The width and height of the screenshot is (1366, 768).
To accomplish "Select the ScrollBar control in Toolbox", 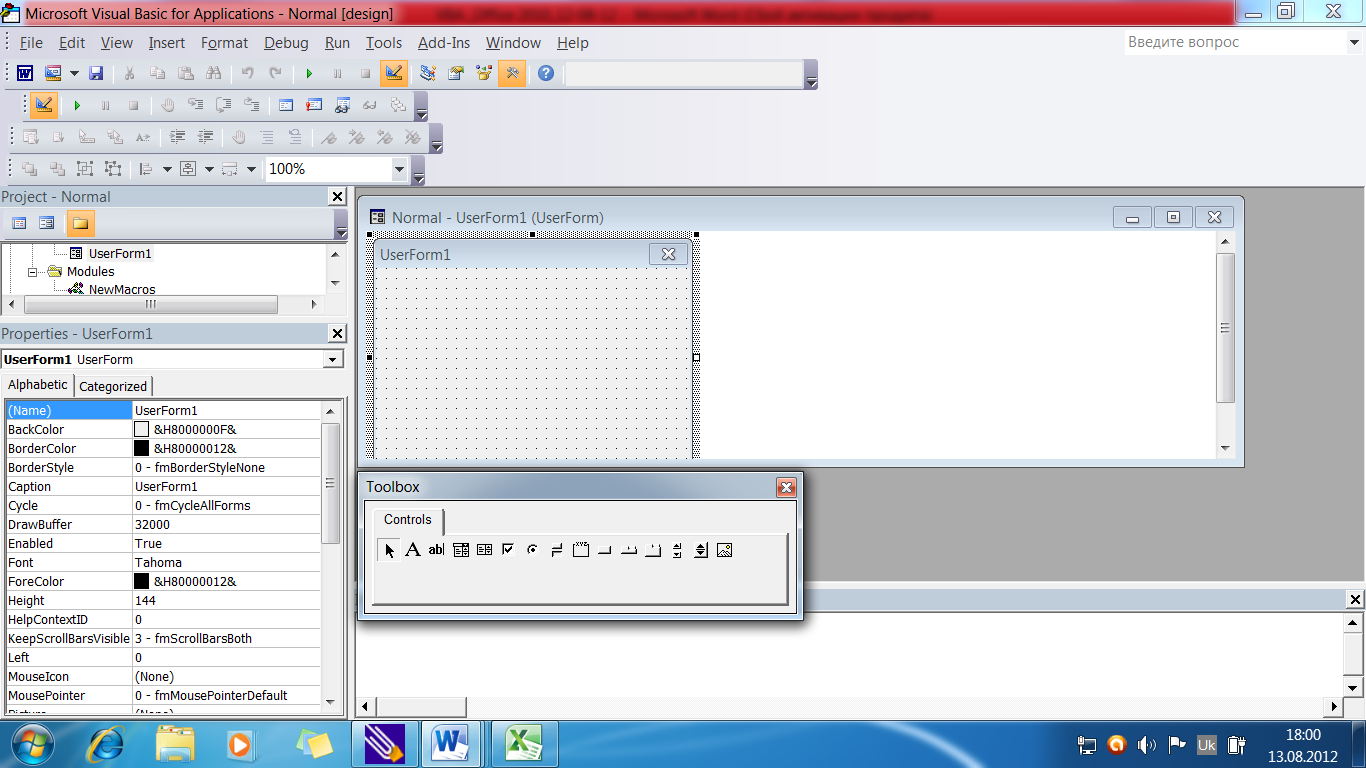I will tap(677, 549).
